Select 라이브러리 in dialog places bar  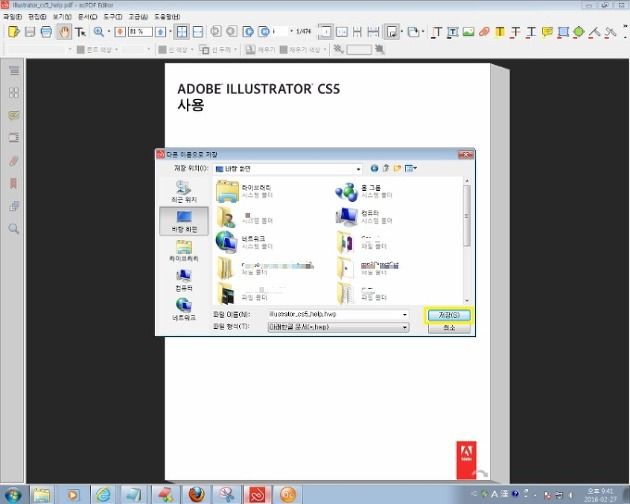pyautogui.click(x=184, y=250)
